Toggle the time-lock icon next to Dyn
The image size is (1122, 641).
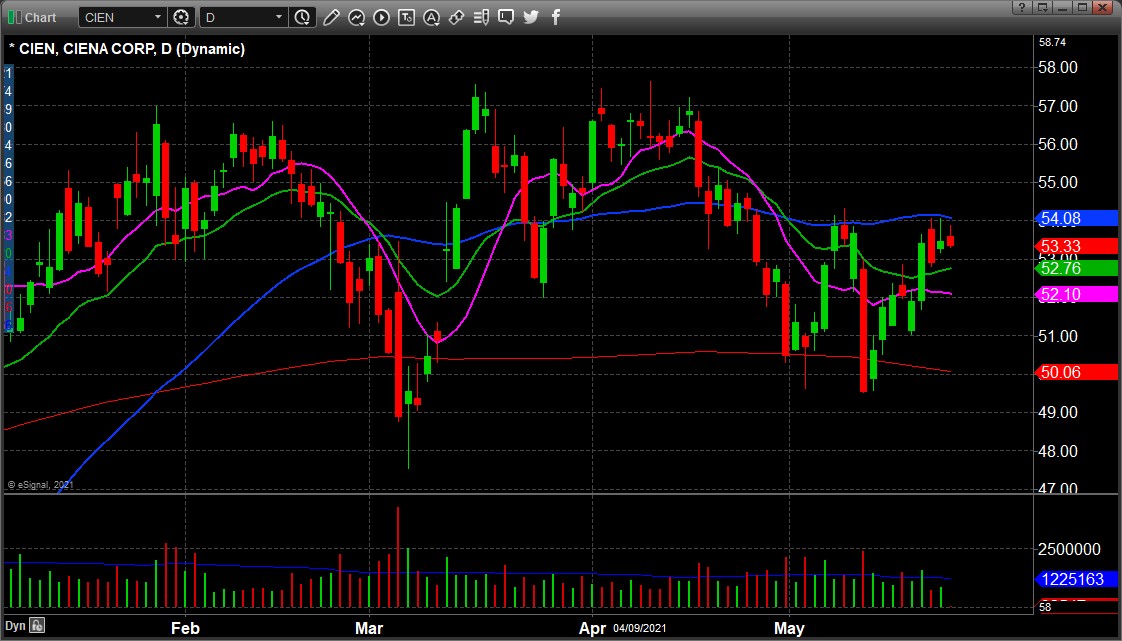click(37, 625)
